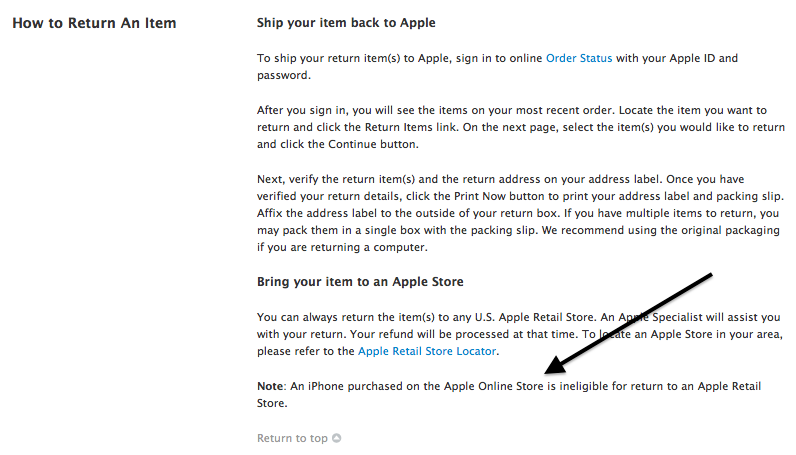Screen dimensions: 796x455
Task: Click the How to Return An Item heading
Action: click(94, 22)
